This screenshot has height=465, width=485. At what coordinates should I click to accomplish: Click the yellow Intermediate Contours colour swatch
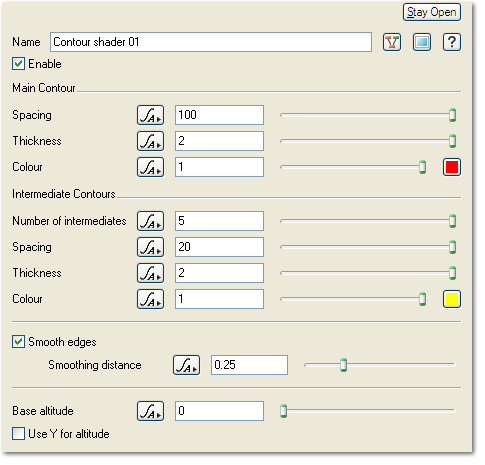[452, 299]
